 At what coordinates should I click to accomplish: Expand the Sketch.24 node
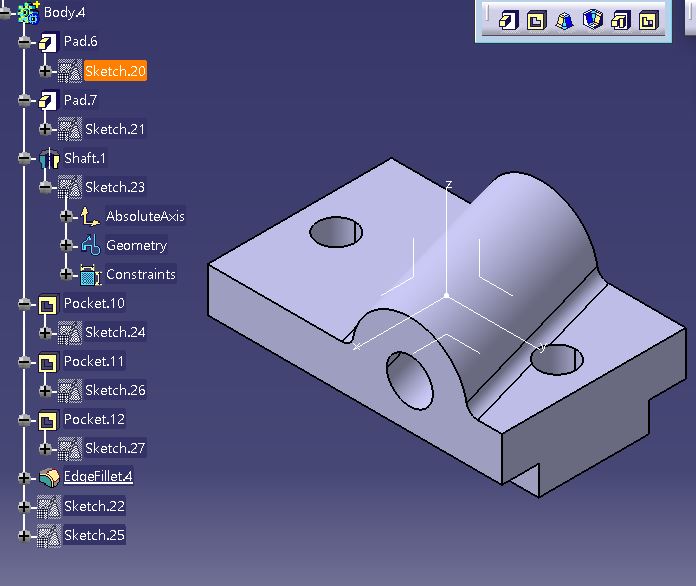click(45, 333)
